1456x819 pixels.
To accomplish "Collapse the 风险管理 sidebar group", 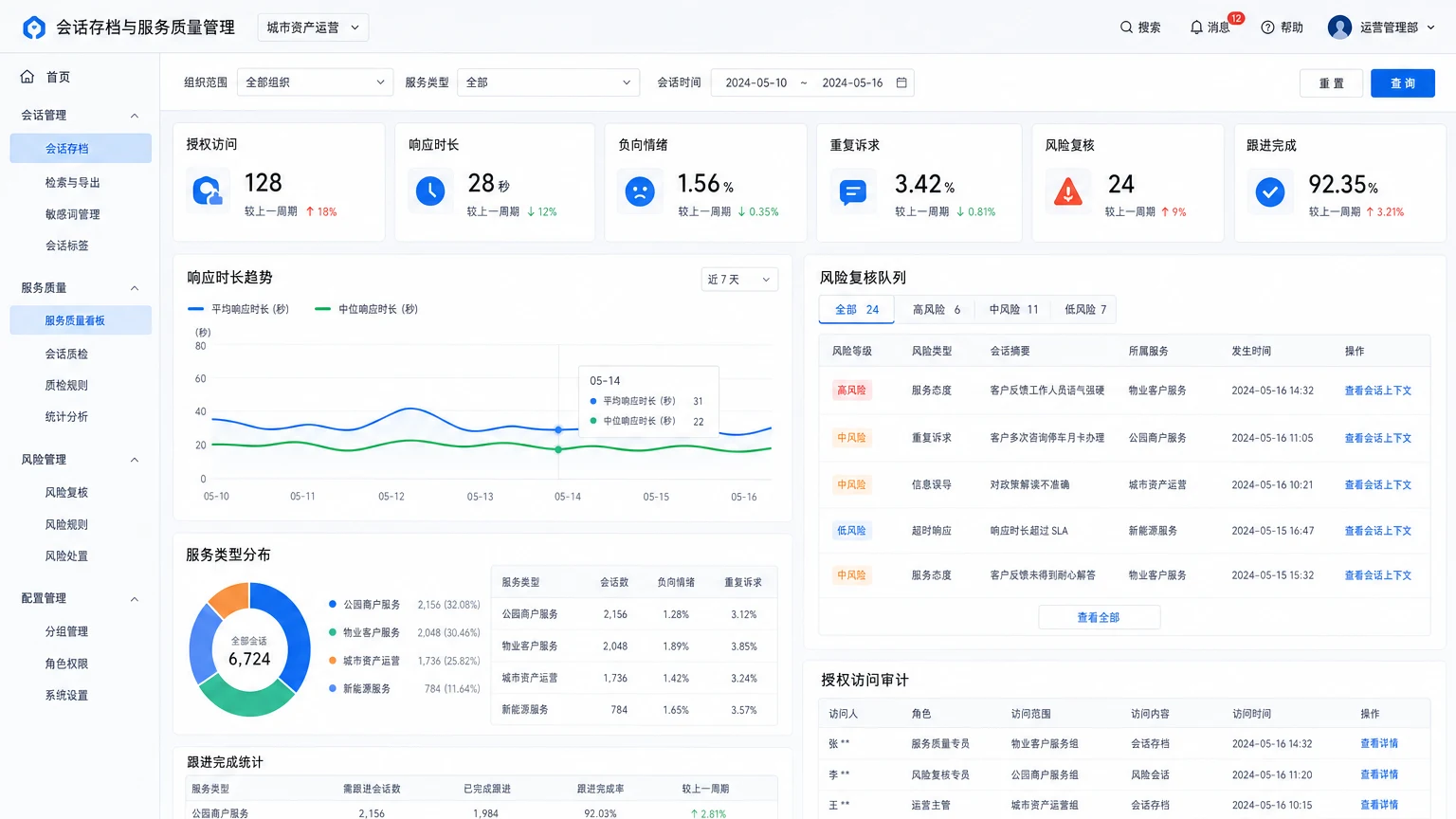I will 135,460.
